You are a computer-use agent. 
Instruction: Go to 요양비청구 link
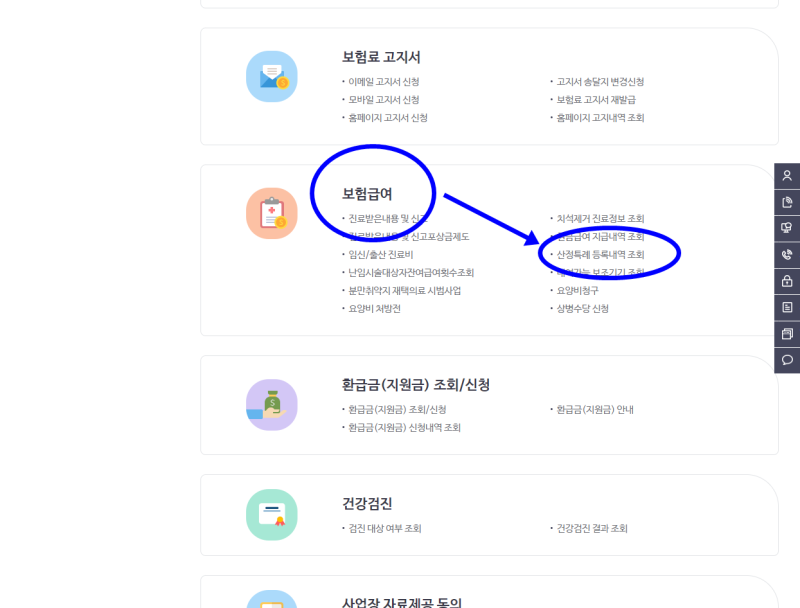577,291
